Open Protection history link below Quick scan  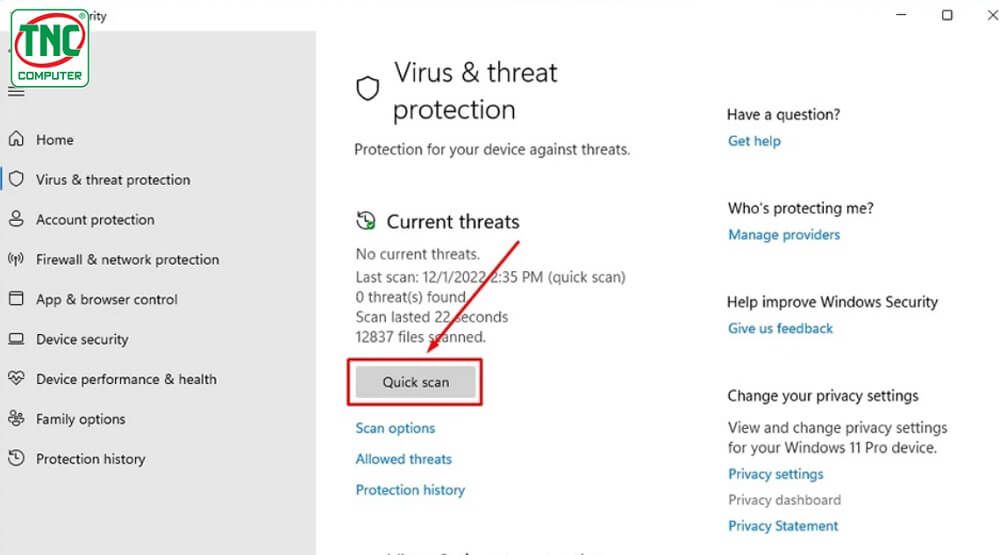click(410, 490)
